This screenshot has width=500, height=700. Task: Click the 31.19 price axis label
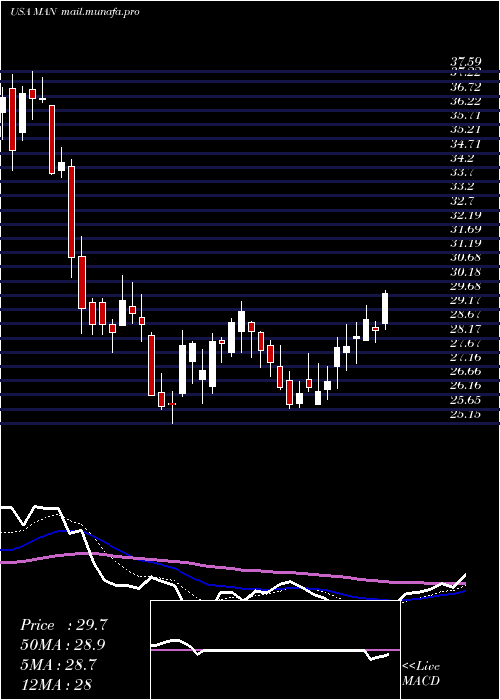coord(466,244)
